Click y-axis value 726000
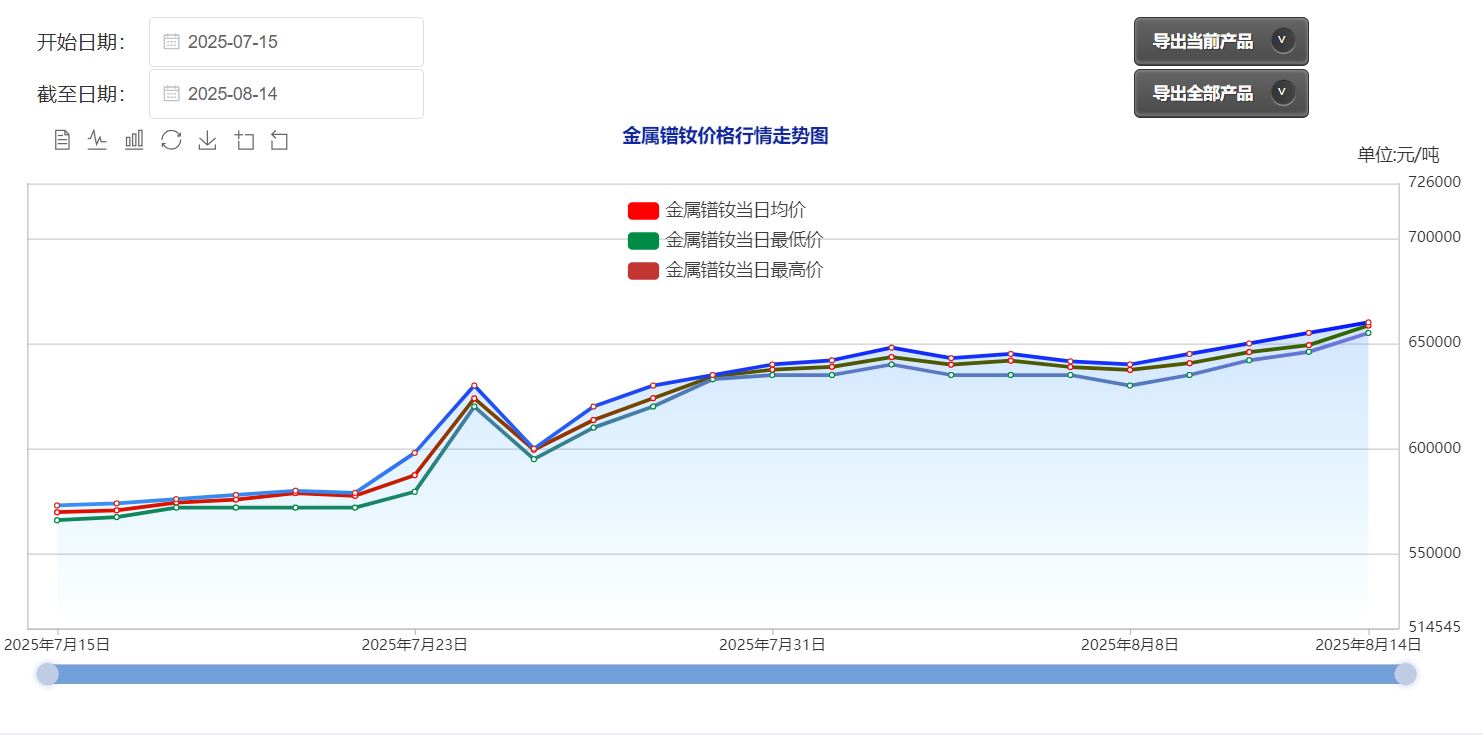The height and width of the screenshot is (735, 1483). (1433, 182)
